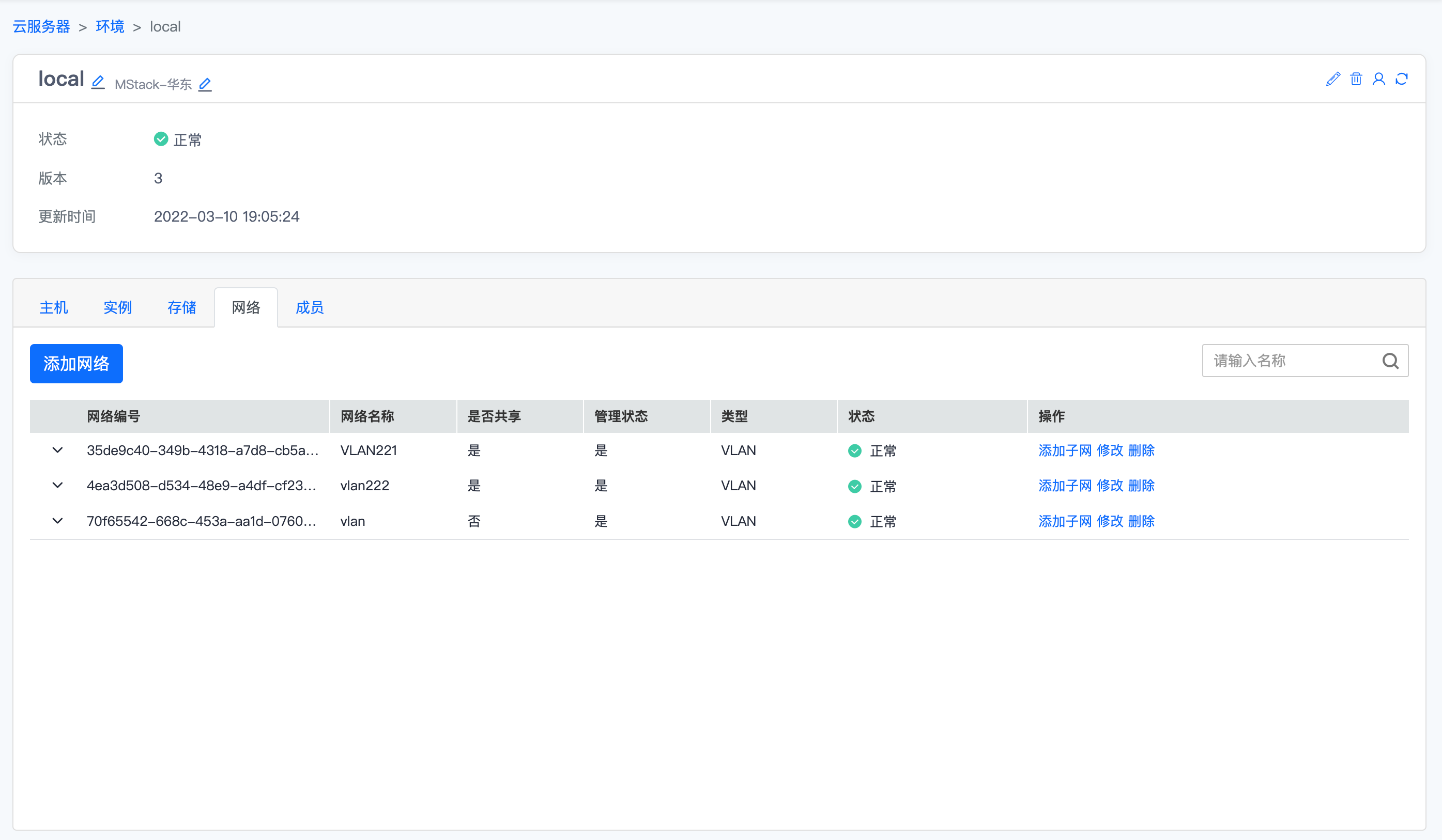Click 添加子网 for vlan222
The height and width of the screenshot is (840, 1442).
[x=1065, y=486]
